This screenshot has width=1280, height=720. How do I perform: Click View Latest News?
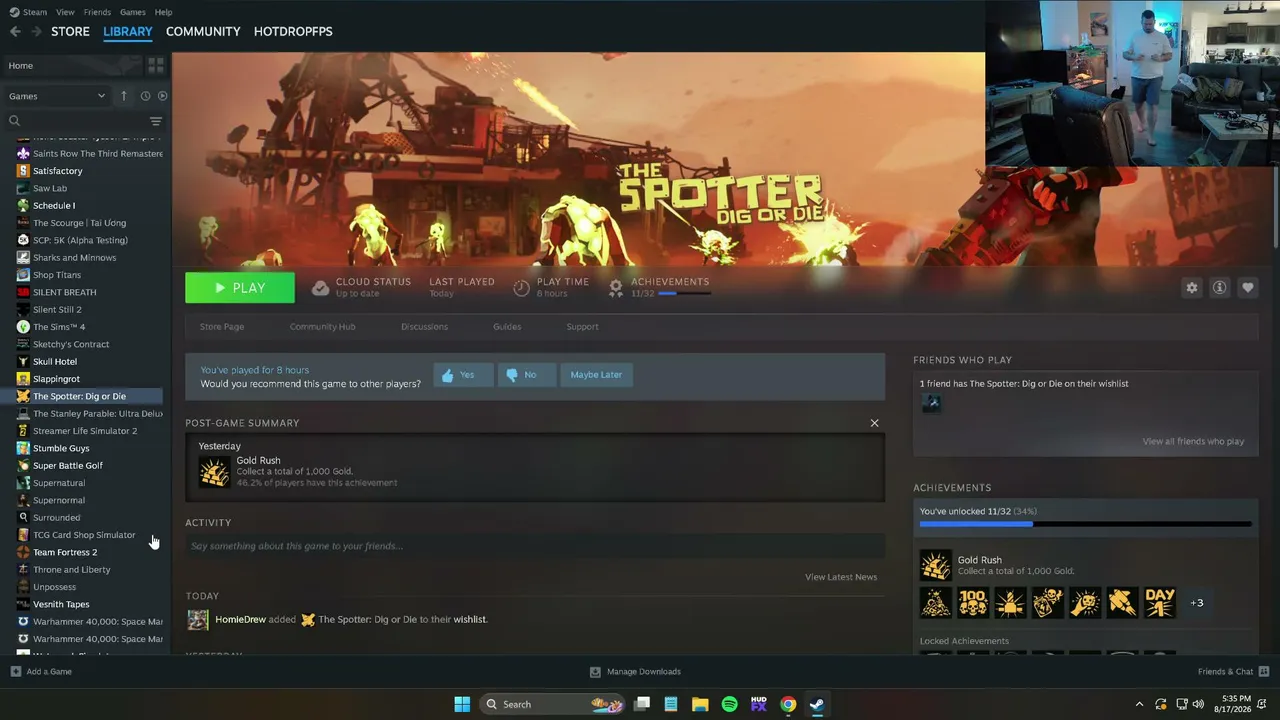point(841,577)
